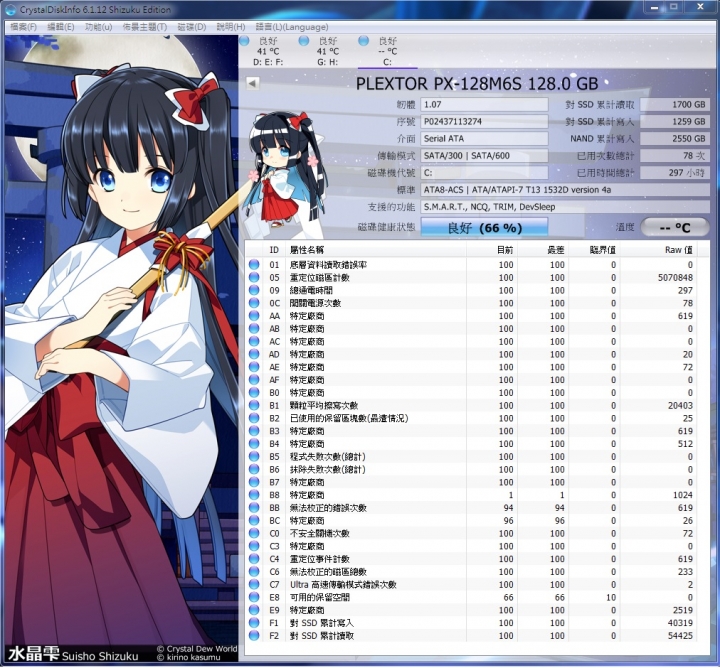720x668 pixels.
Task: Open the 說明(H) menu
Action: point(231,27)
